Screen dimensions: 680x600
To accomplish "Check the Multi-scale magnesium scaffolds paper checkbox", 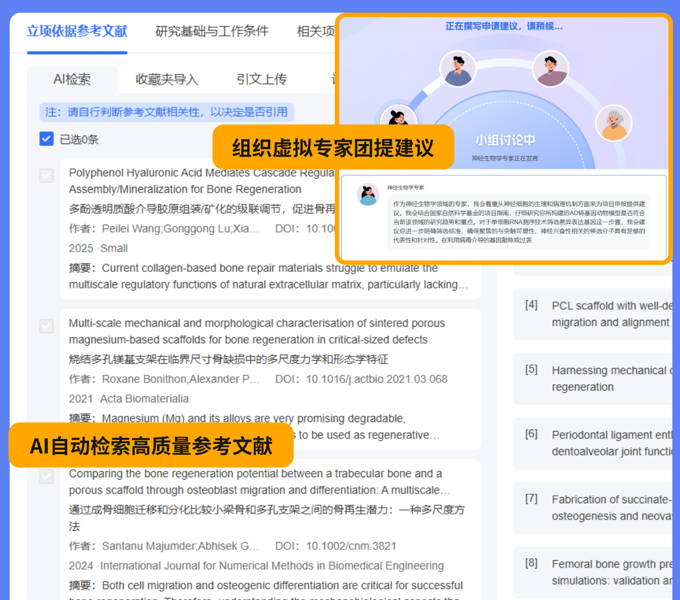I will (46, 326).
